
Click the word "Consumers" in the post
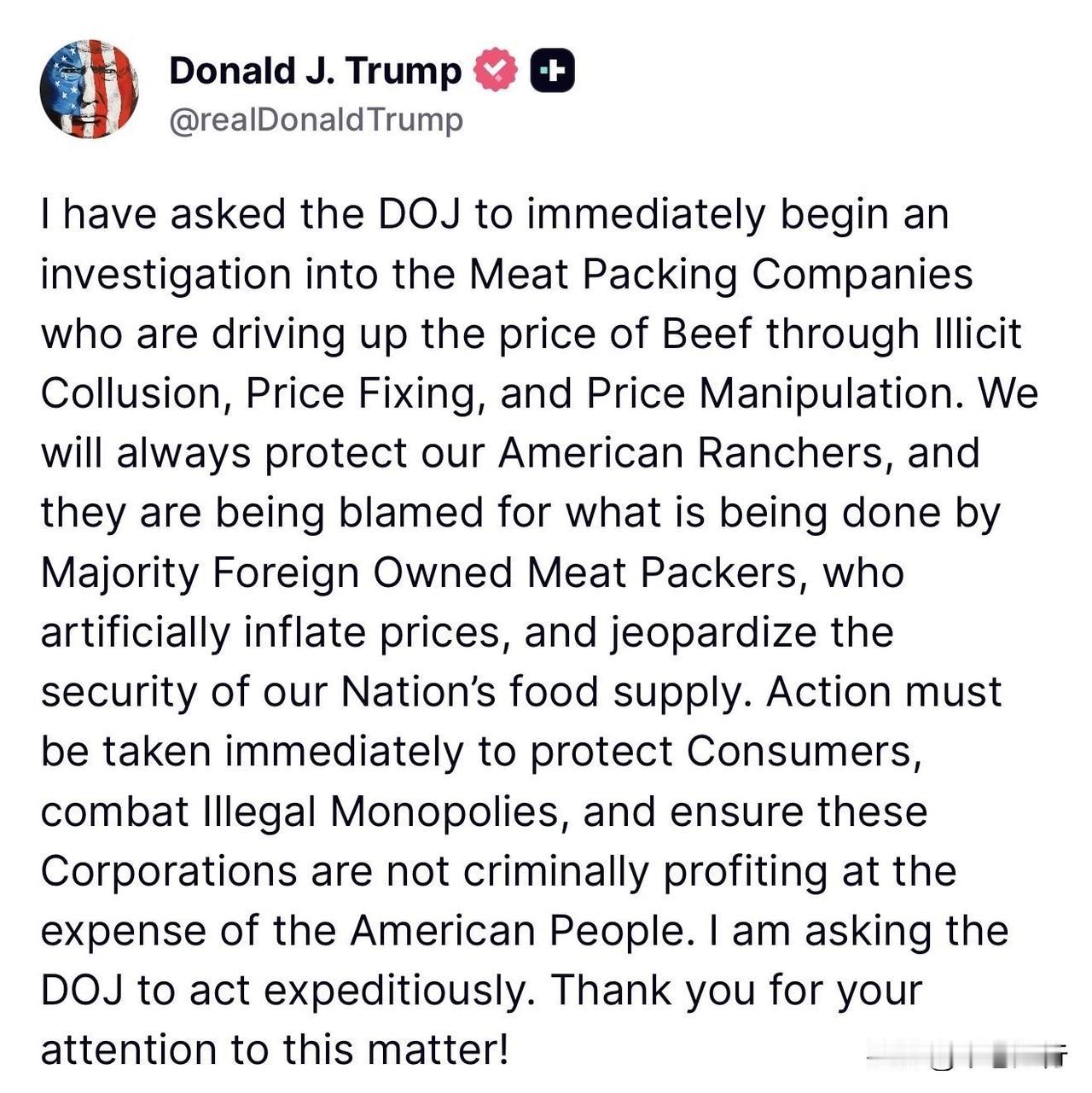pyautogui.click(x=802, y=753)
